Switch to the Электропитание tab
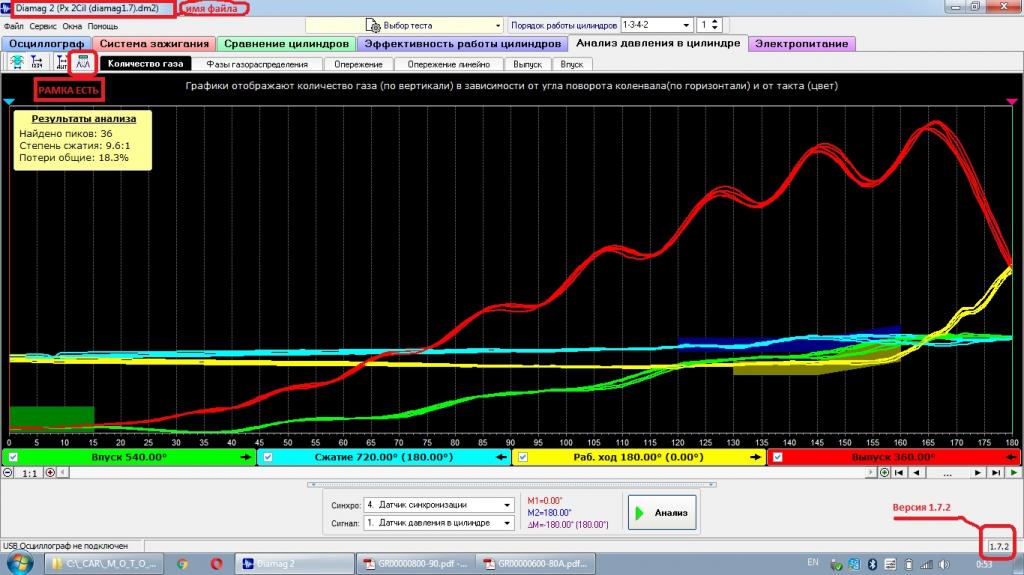This screenshot has width=1024, height=575. tap(801, 44)
